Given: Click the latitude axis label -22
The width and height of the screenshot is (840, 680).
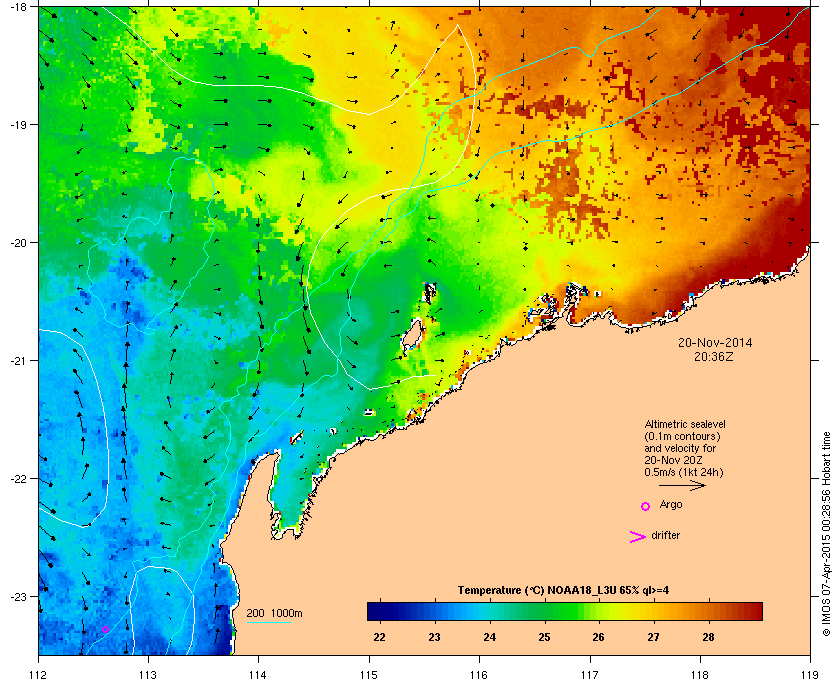Looking at the screenshot, I should 18,478.
